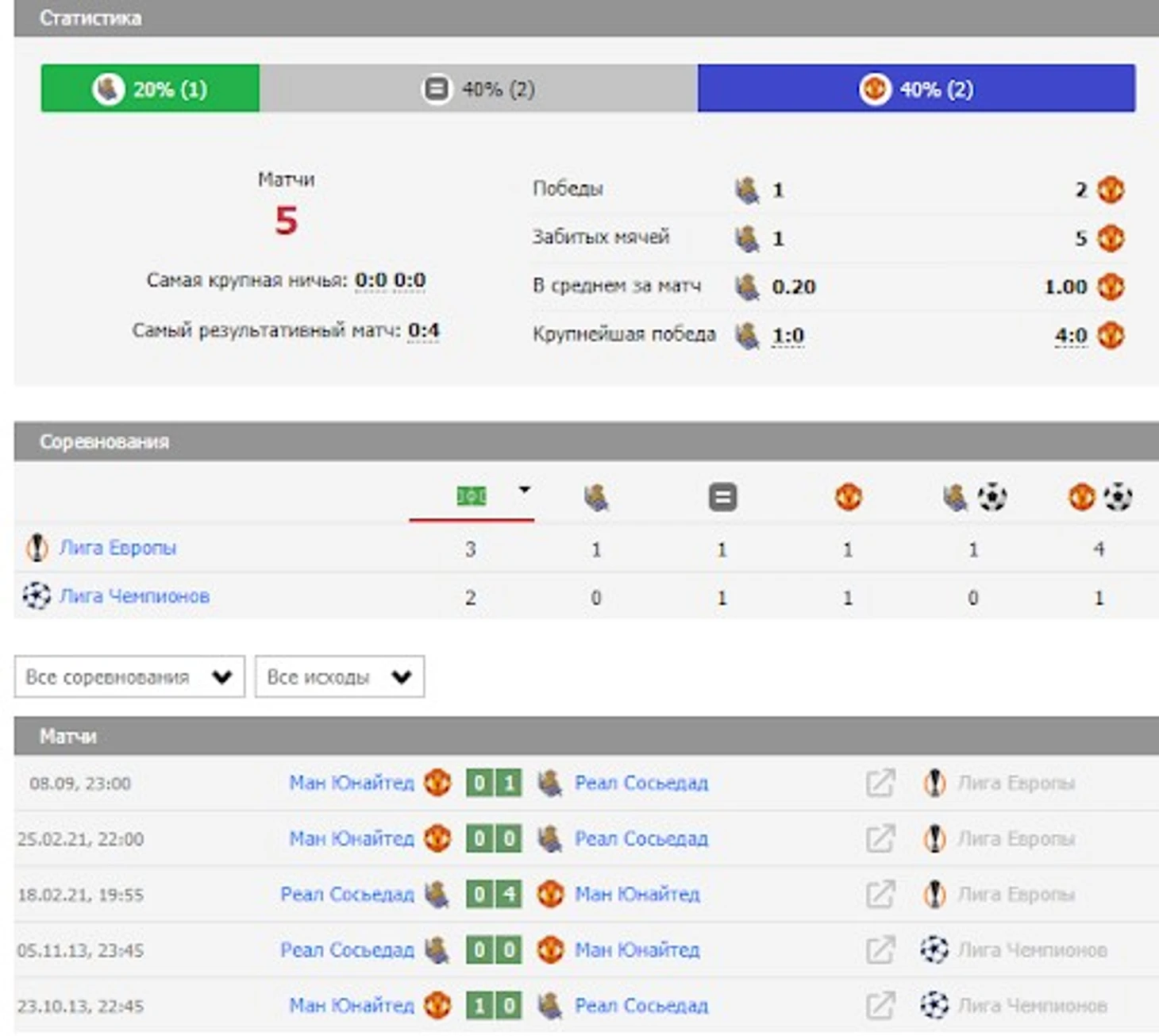Click the Соревнования section header
Screen dimensions: 1159x1036
click(586, 441)
